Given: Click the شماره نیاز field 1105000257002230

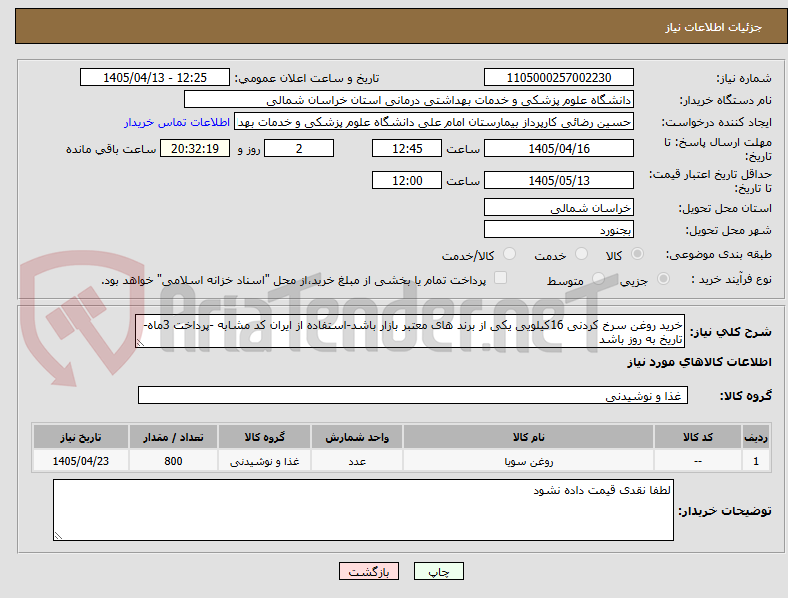Looking at the screenshot, I should pos(559,78).
